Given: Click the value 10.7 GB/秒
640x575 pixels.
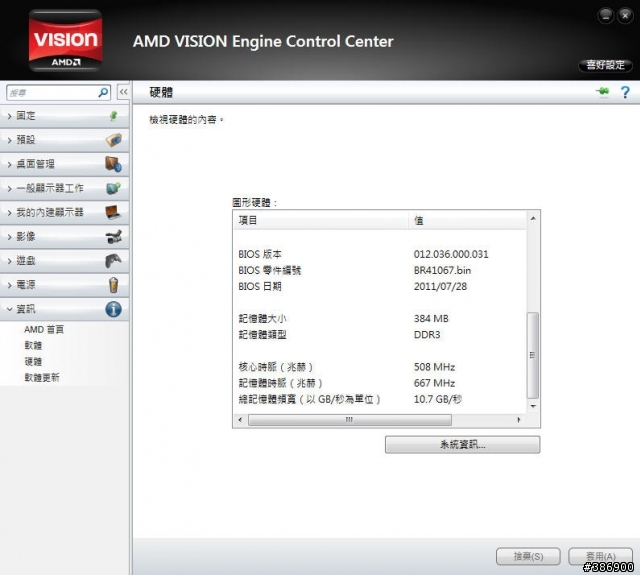Looking at the screenshot, I should [x=438, y=399].
